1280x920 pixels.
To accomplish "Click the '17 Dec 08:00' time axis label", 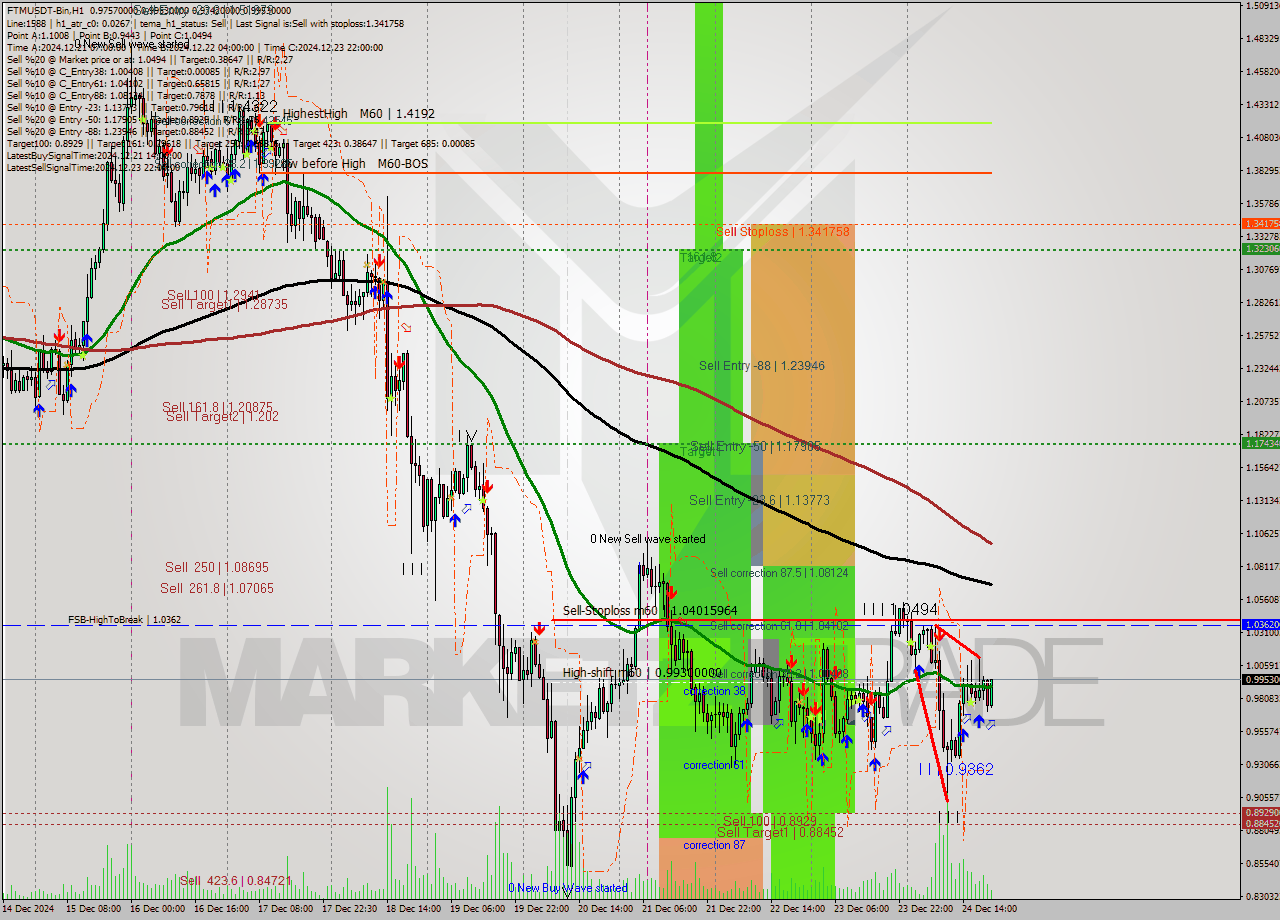I will coord(284,909).
